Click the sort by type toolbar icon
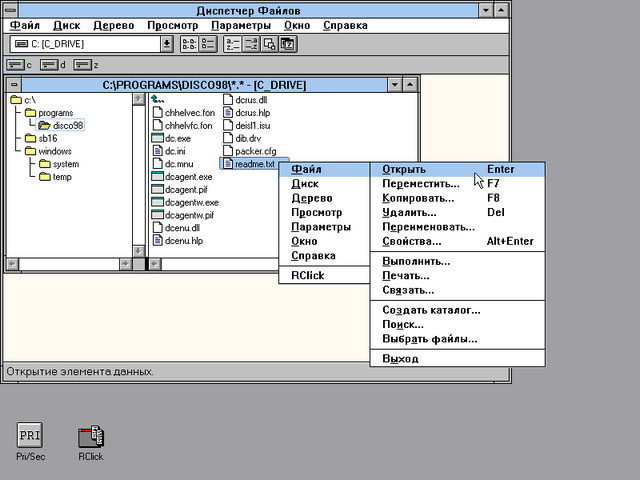The height and width of the screenshot is (480, 640). coord(249,44)
